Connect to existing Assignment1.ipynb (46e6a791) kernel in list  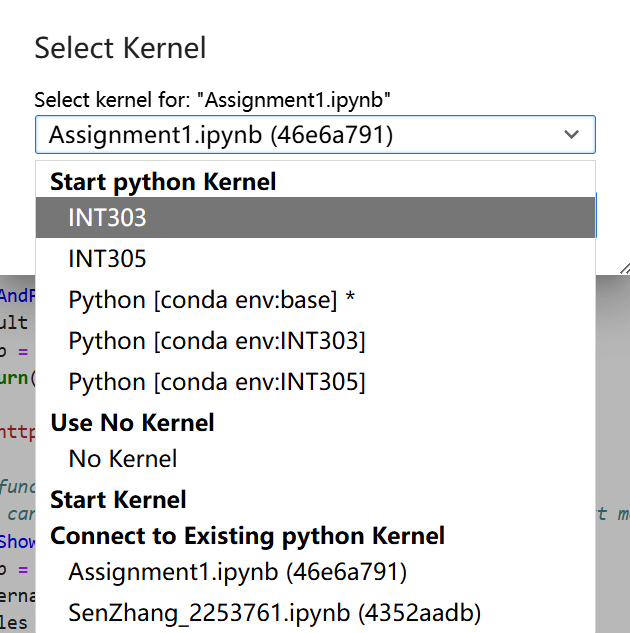(x=237, y=572)
